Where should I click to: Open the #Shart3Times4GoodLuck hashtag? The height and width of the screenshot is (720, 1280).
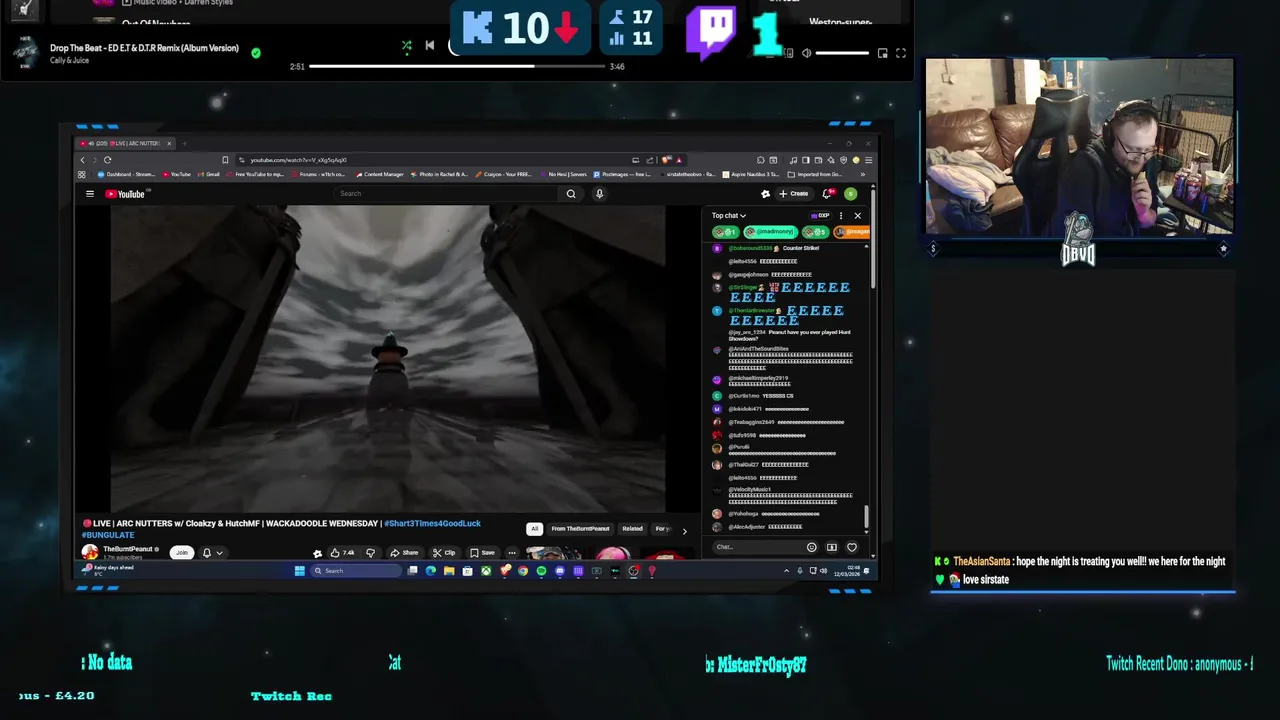pos(432,523)
